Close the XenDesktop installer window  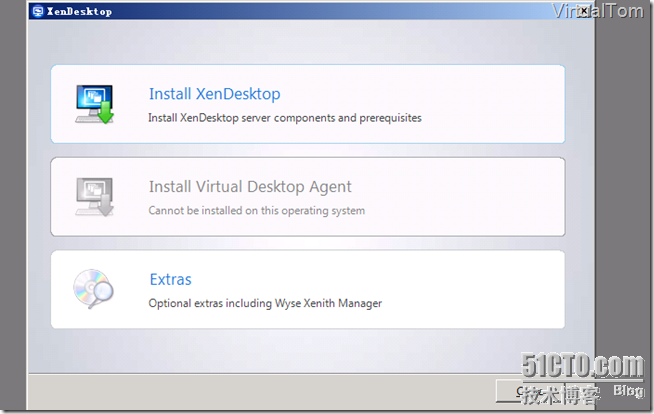(585, 11)
